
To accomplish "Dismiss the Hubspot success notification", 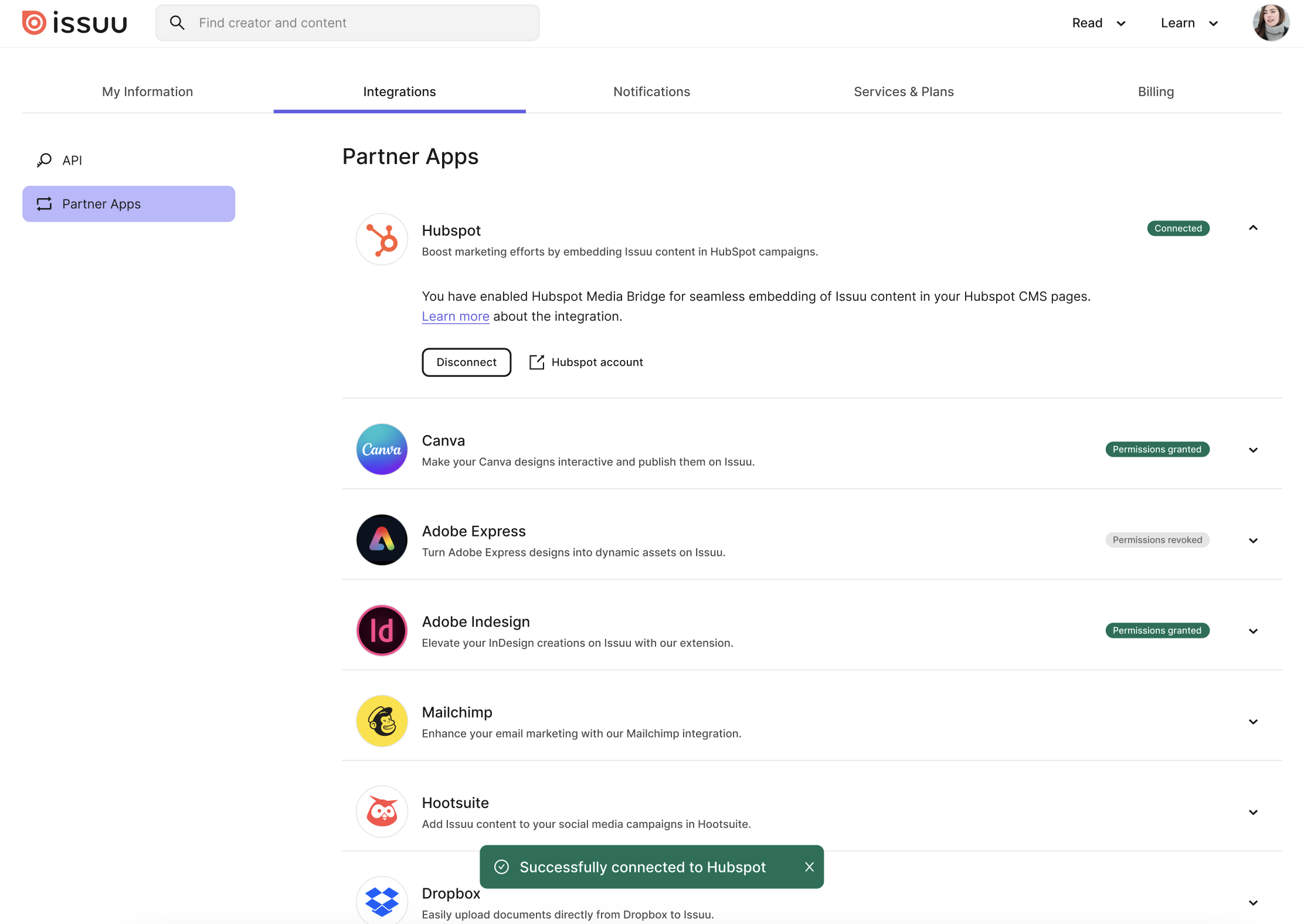I will (x=809, y=867).
